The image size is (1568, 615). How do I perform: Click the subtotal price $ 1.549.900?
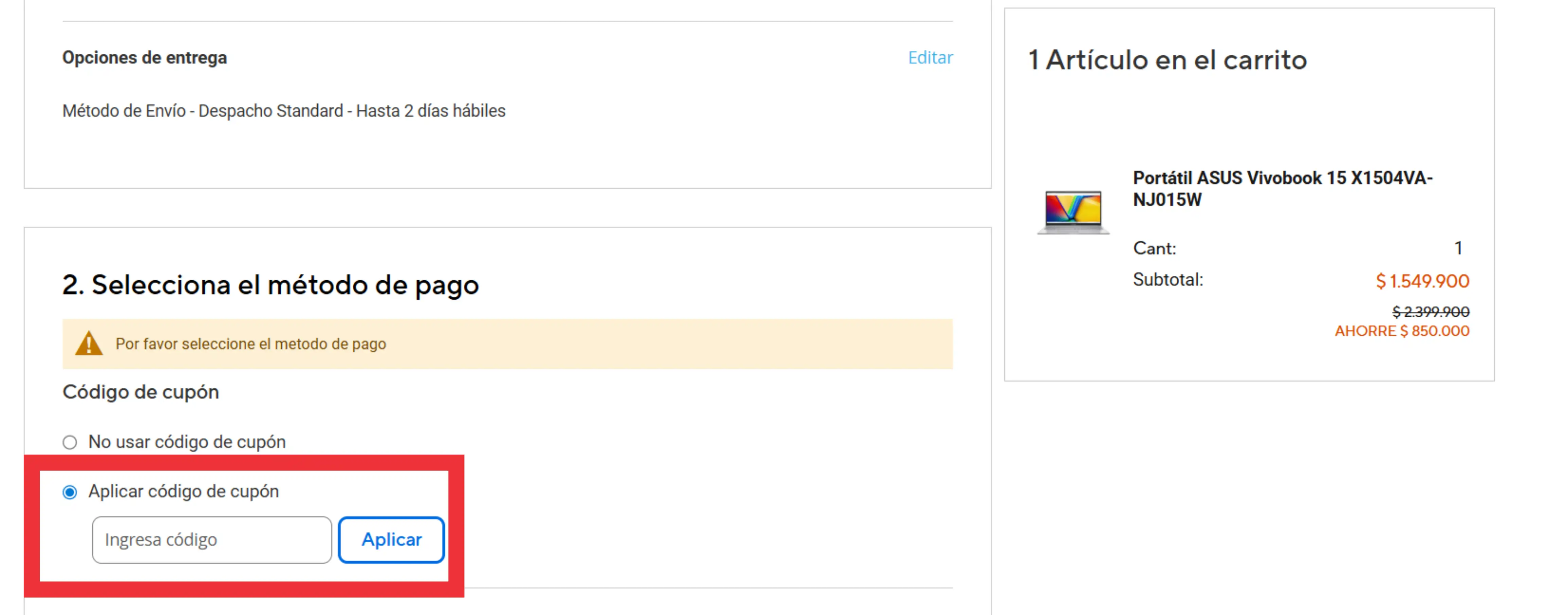(1422, 281)
